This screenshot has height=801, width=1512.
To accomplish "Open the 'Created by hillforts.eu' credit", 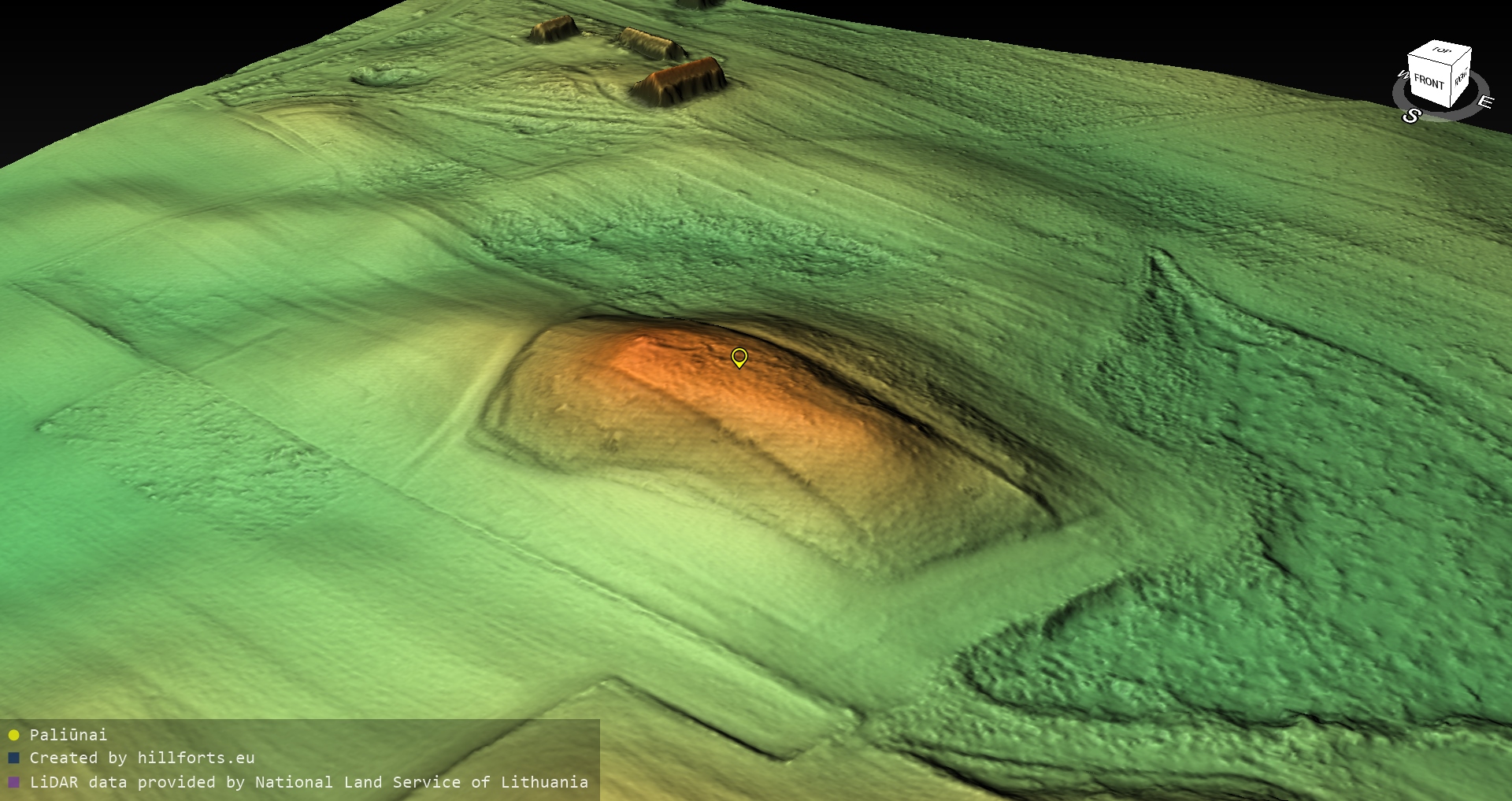I will click(142, 758).
